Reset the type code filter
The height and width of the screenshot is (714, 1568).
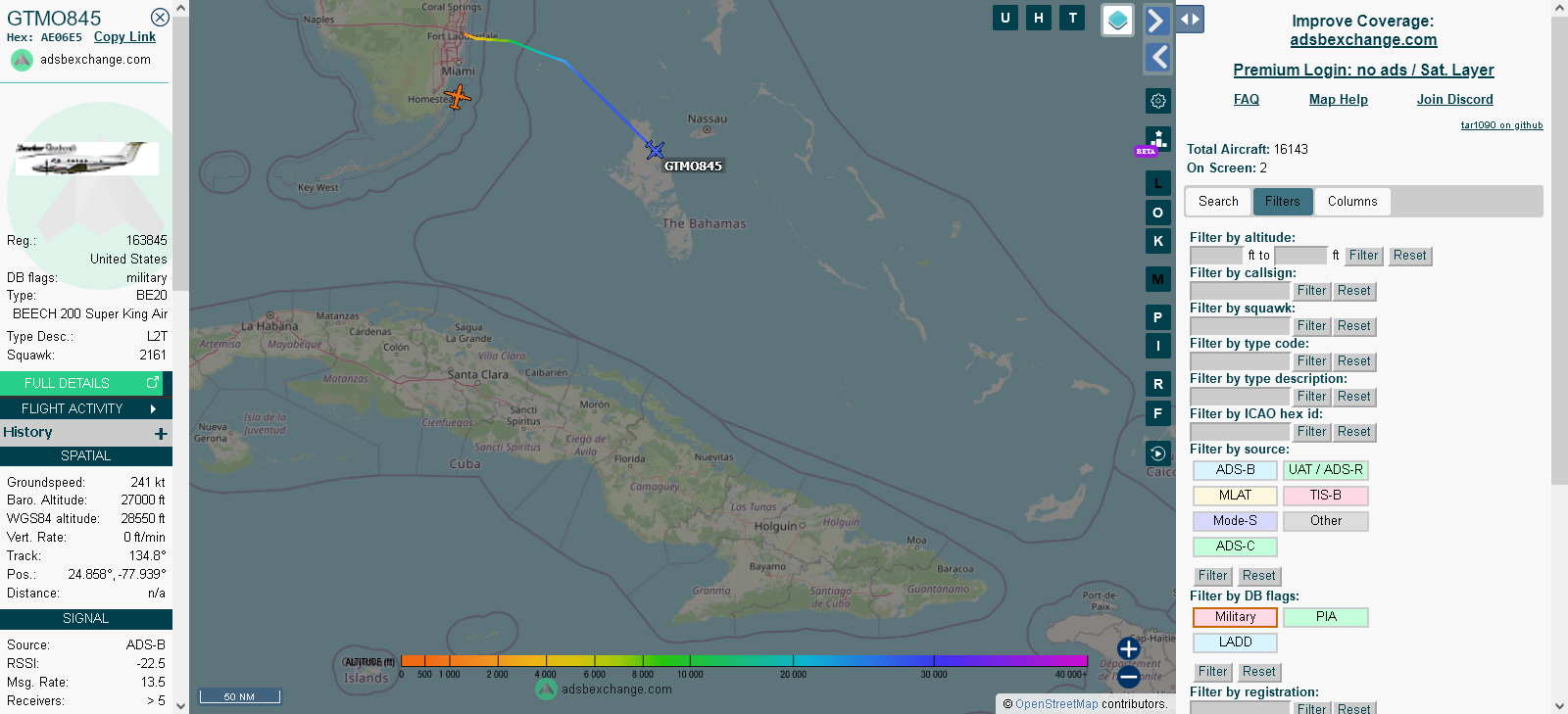[1354, 361]
